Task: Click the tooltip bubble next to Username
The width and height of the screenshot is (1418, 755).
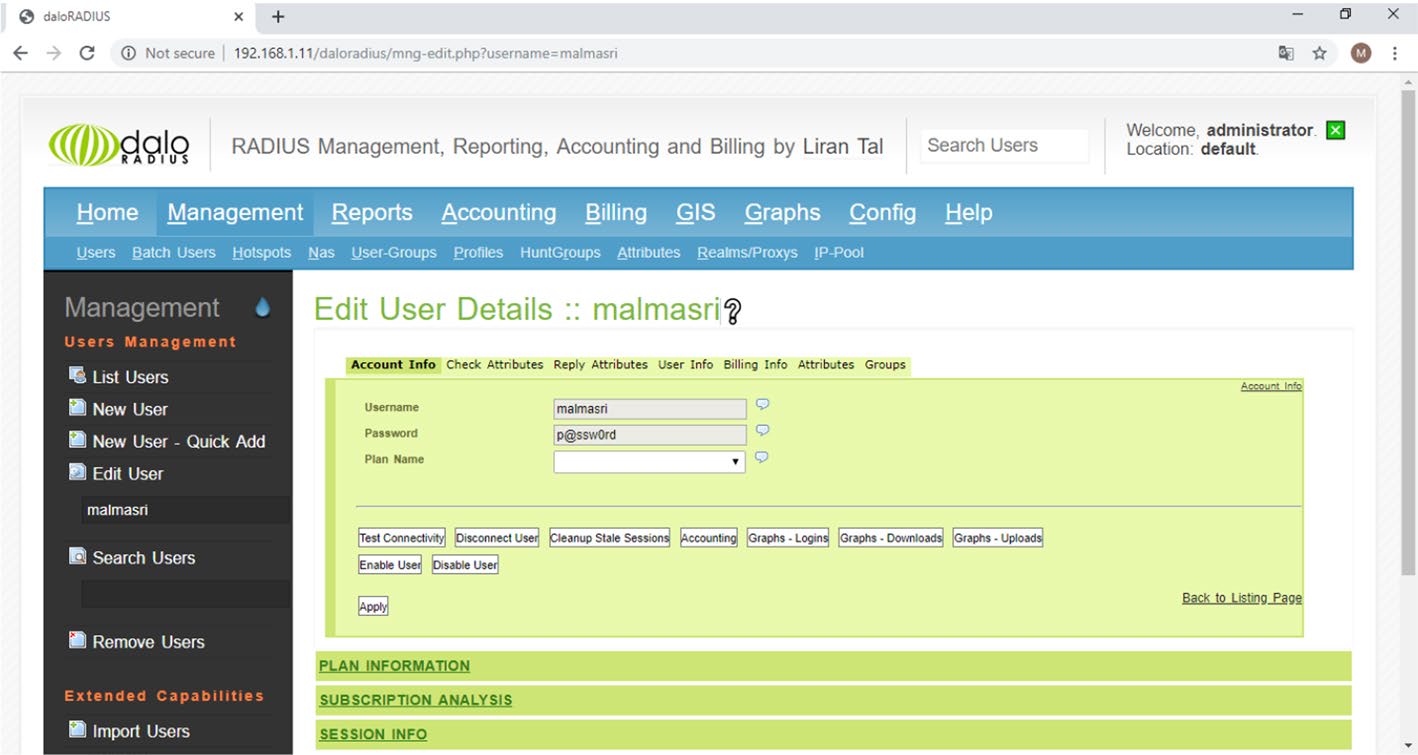Action: tap(762, 405)
